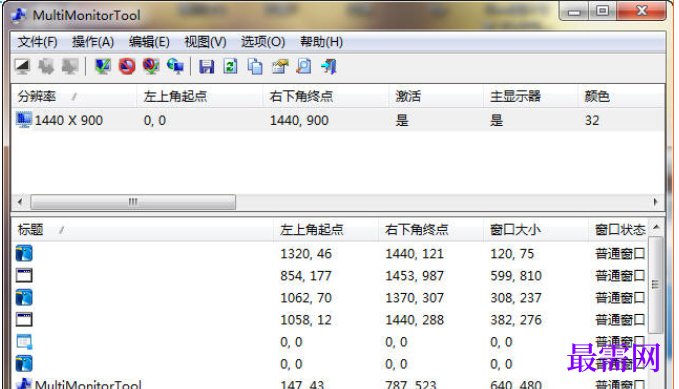Open the 操作(A) menu
This screenshot has width=679, height=389.
coord(93,42)
